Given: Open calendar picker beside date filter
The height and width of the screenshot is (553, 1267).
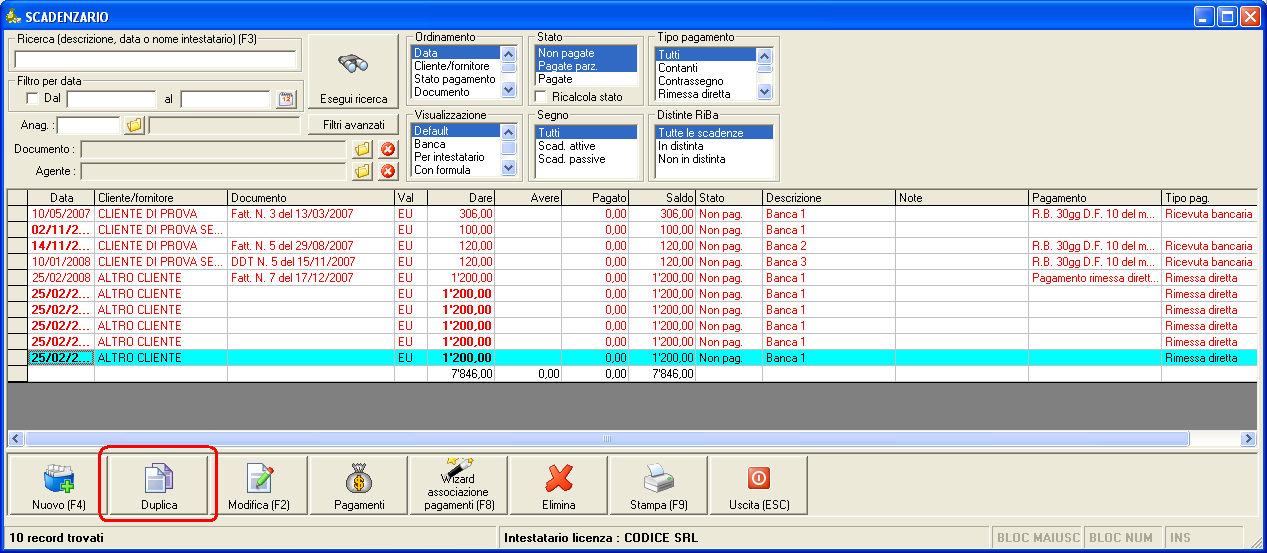Looking at the screenshot, I should click(x=287, y=98).
